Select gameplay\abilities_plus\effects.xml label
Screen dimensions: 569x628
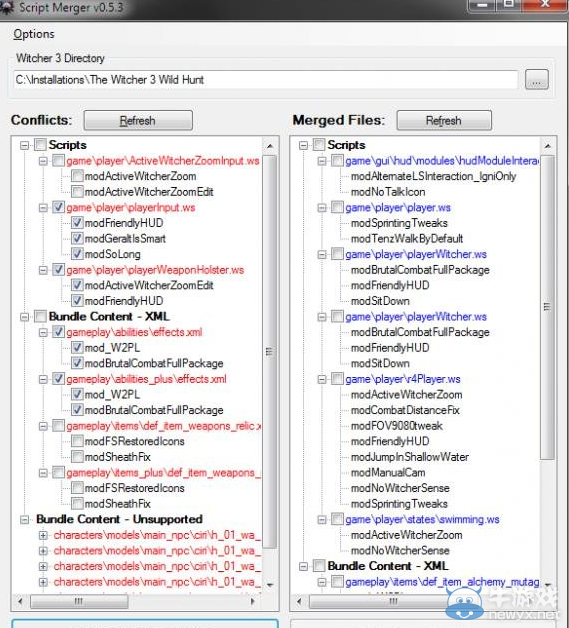pyautogui.click(x=146, y=379)
